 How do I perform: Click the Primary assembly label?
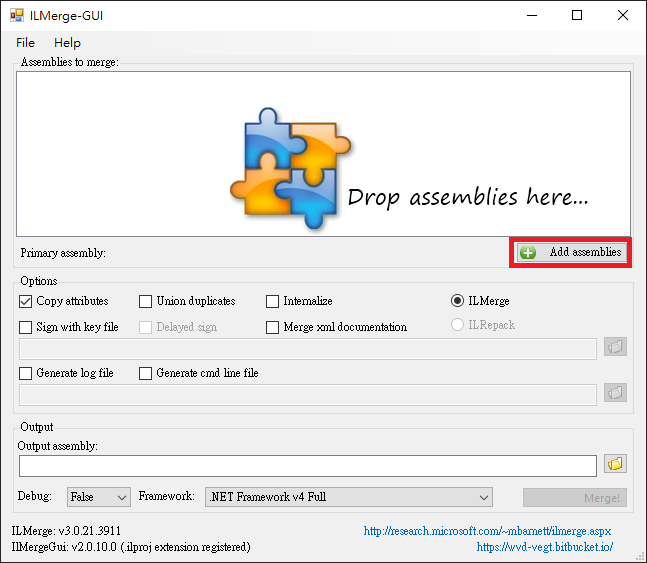(63, 253)
